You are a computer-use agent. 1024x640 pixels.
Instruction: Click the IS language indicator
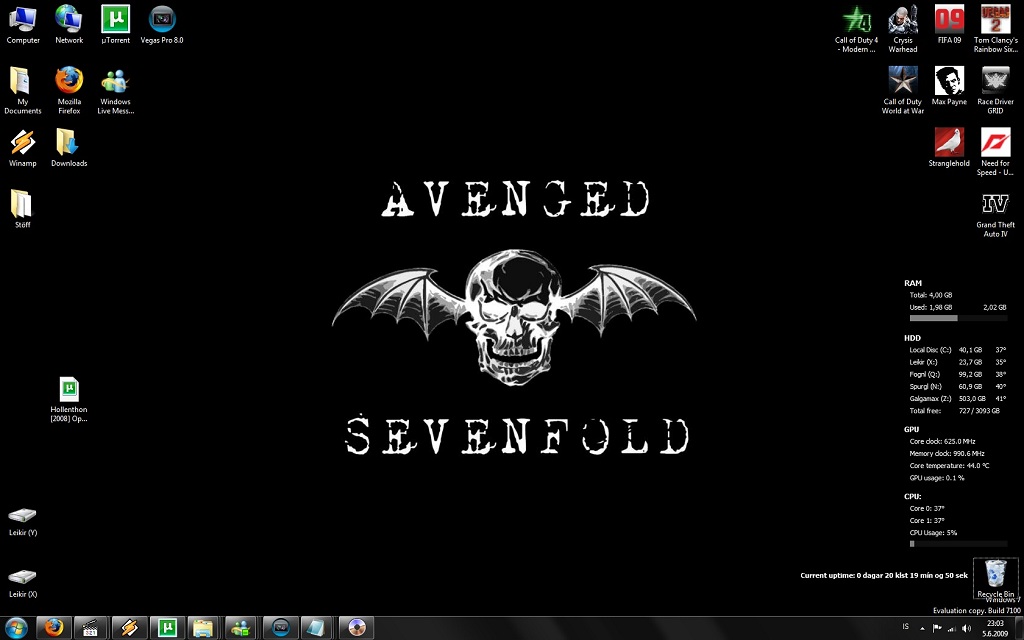[905, 627]
